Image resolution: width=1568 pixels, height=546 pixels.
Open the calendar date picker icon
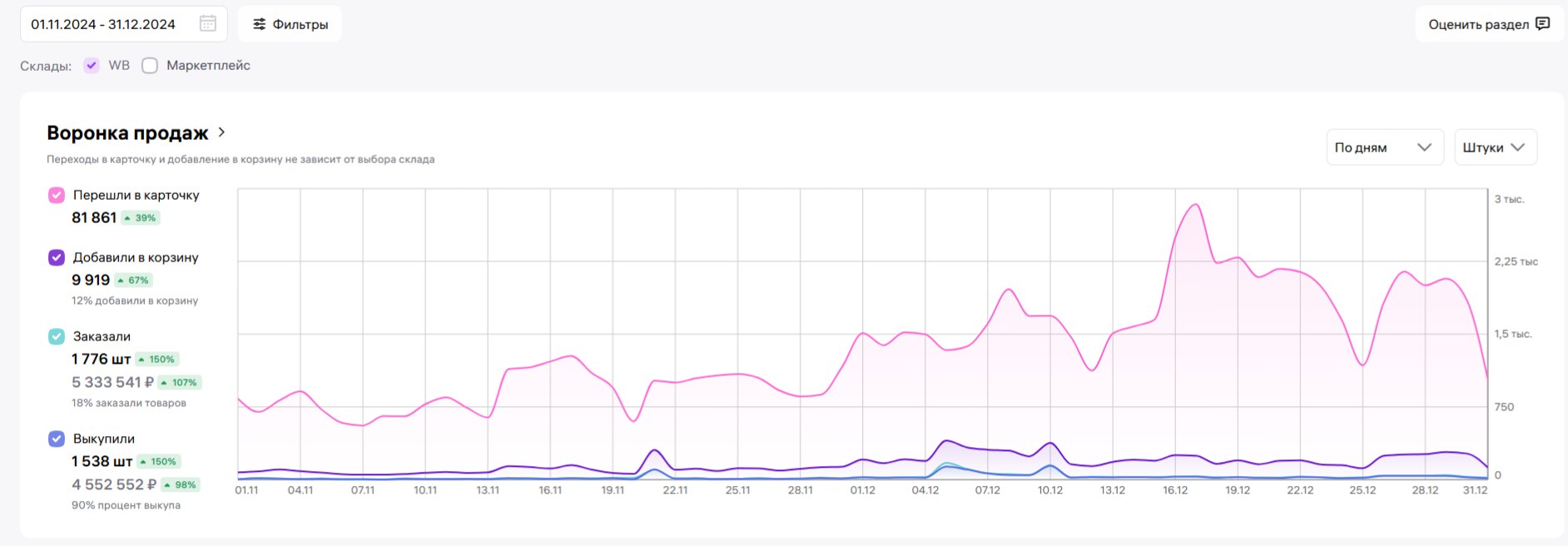(x=208, y=24)
